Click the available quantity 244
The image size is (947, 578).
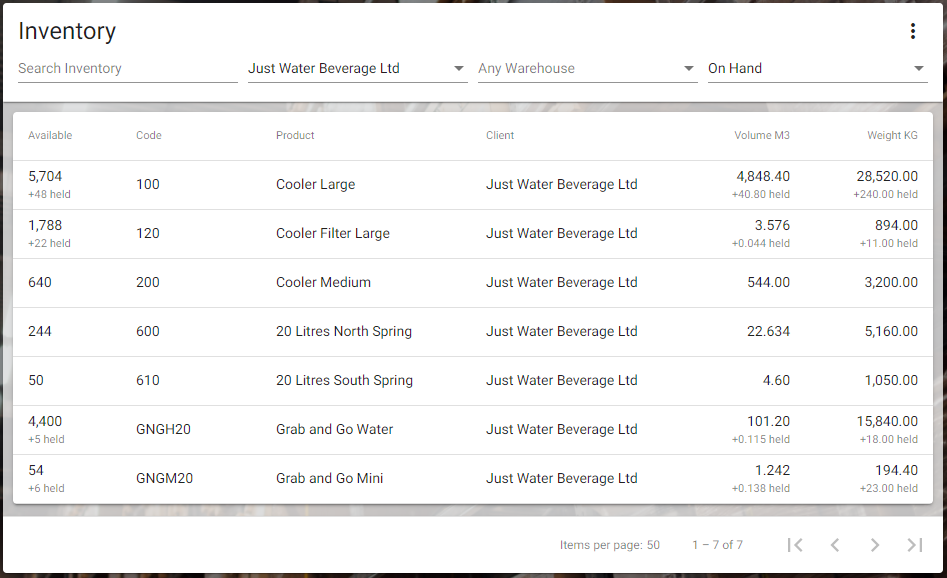40,331
